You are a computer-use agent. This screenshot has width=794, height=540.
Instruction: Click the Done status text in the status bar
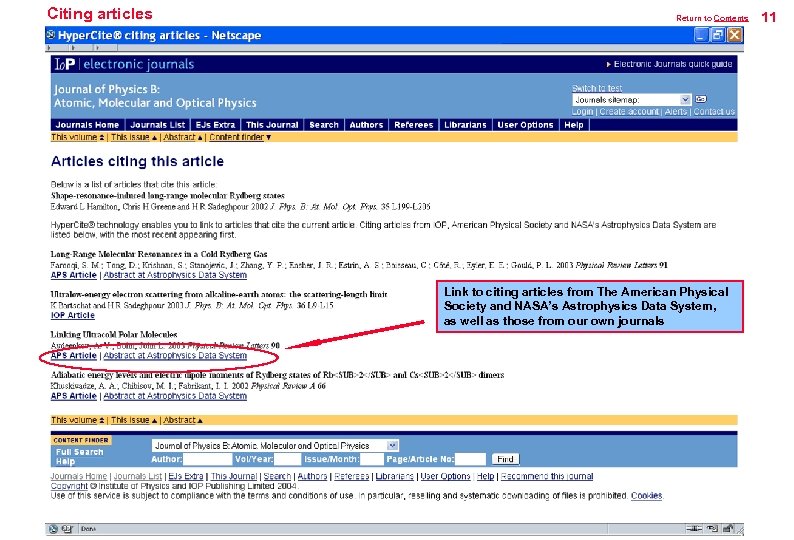tap(88, 529)
